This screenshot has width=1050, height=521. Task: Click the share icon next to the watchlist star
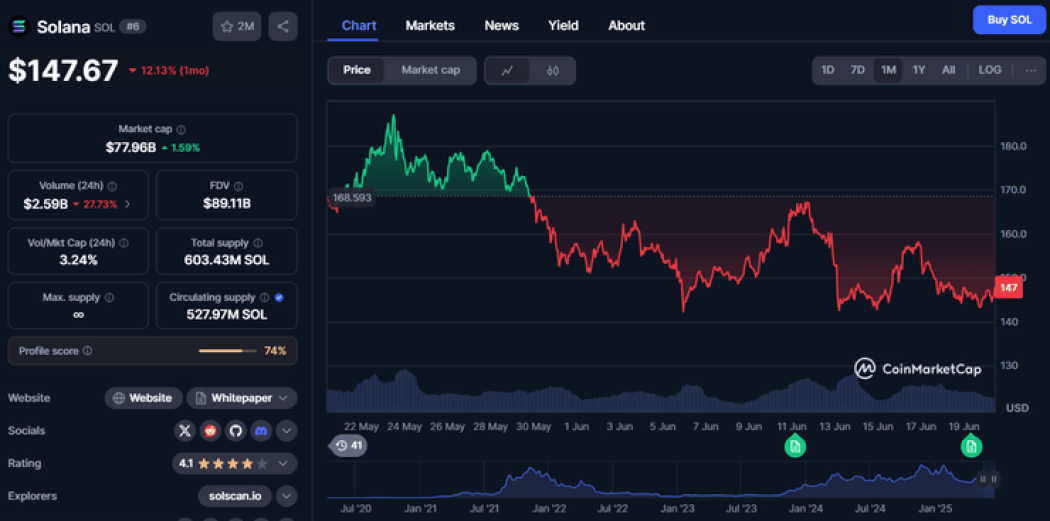283,27
